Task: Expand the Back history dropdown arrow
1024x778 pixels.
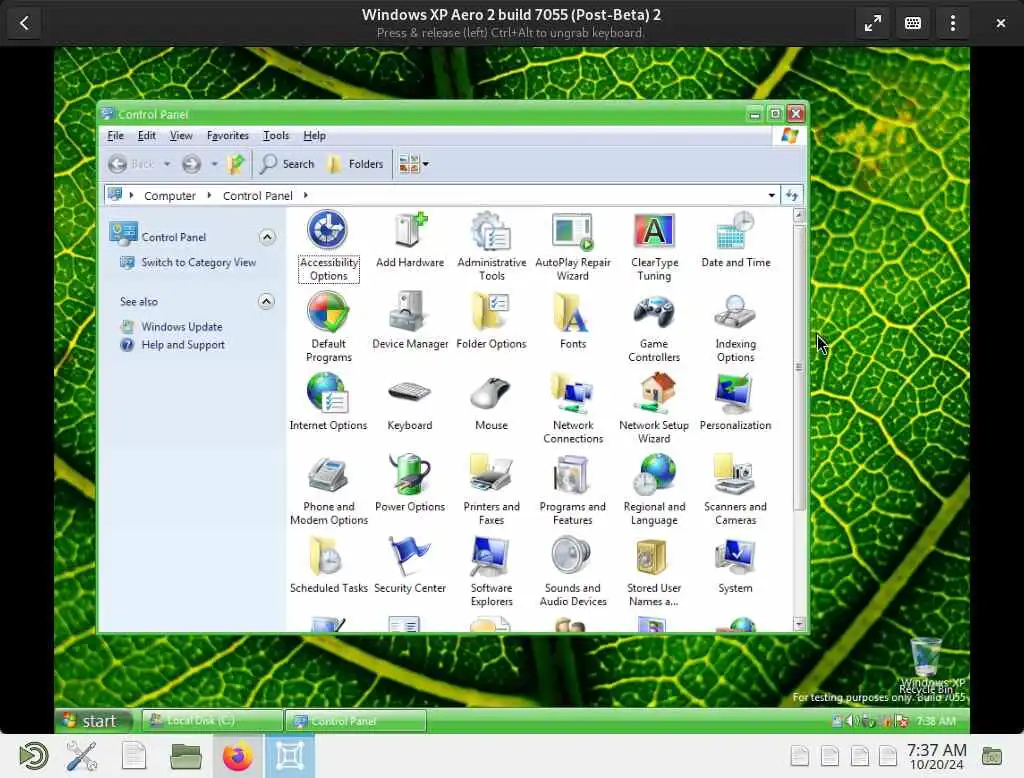Action: point(167,164)
